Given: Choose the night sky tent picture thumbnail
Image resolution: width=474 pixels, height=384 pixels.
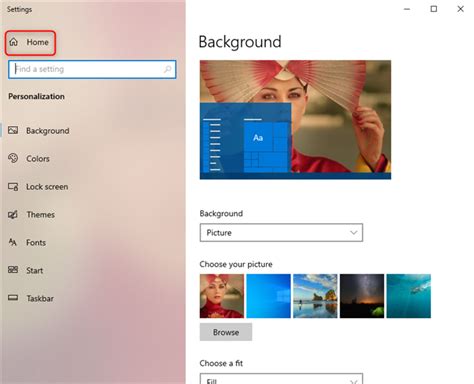Looking at the screenshot, I should coord(362,296).
